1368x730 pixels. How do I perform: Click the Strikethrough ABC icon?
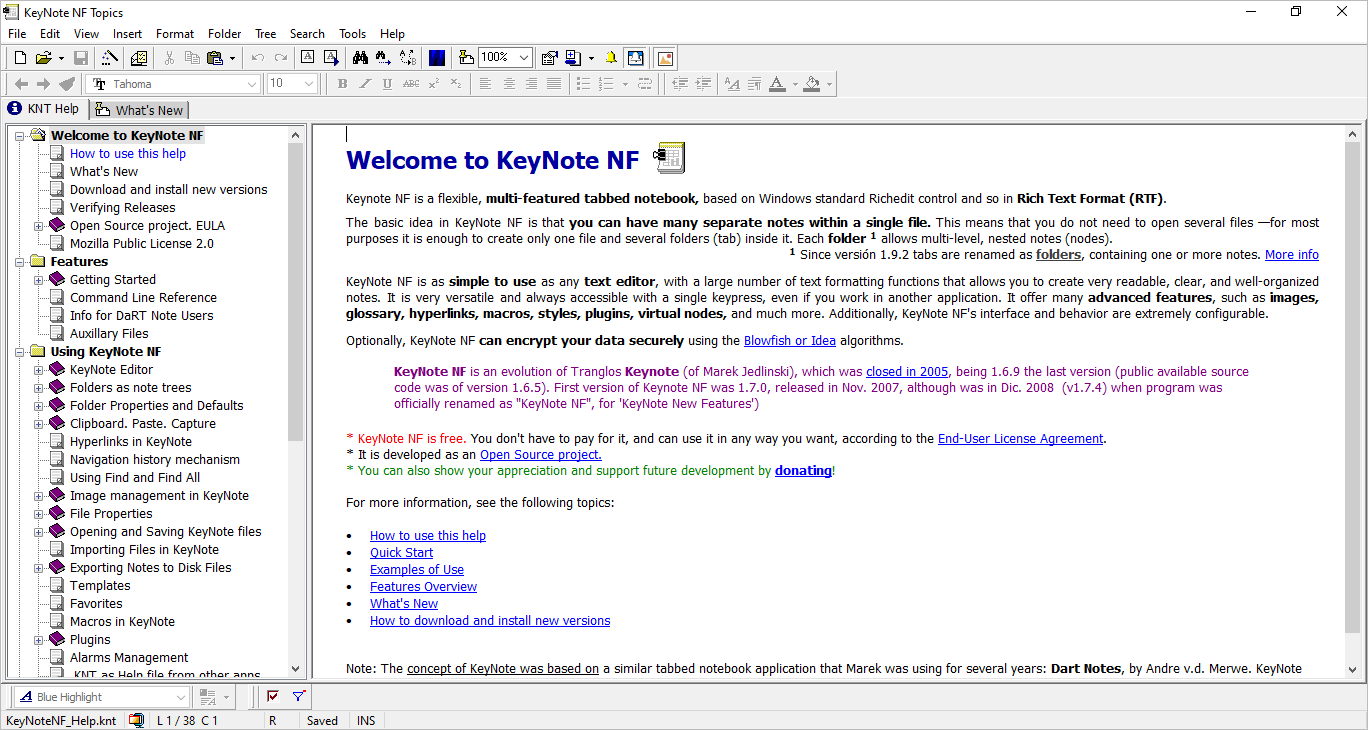[410, 84]
